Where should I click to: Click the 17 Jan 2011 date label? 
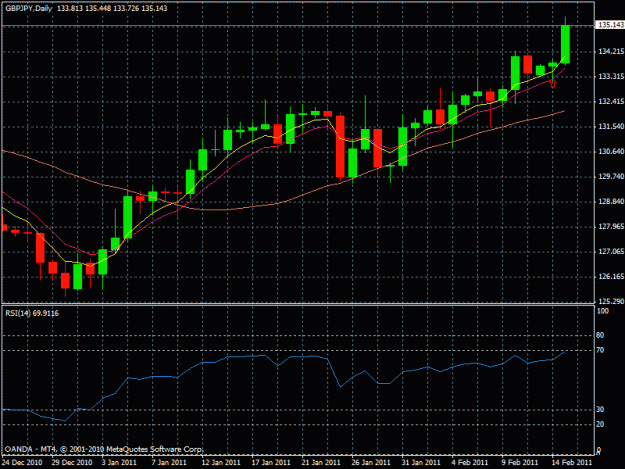[x=271, y=463]
